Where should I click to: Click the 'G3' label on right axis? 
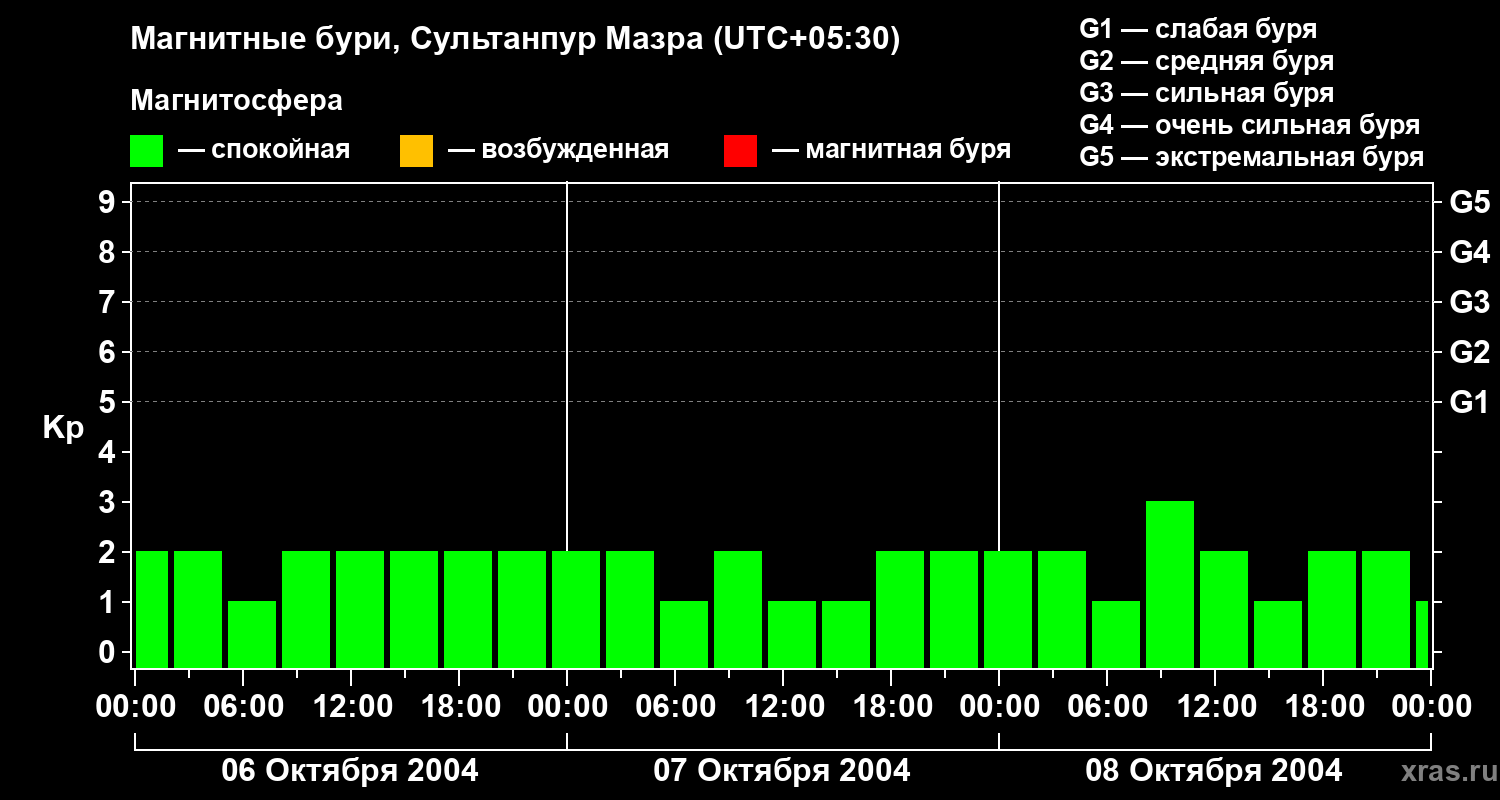tap(1469, 302)
